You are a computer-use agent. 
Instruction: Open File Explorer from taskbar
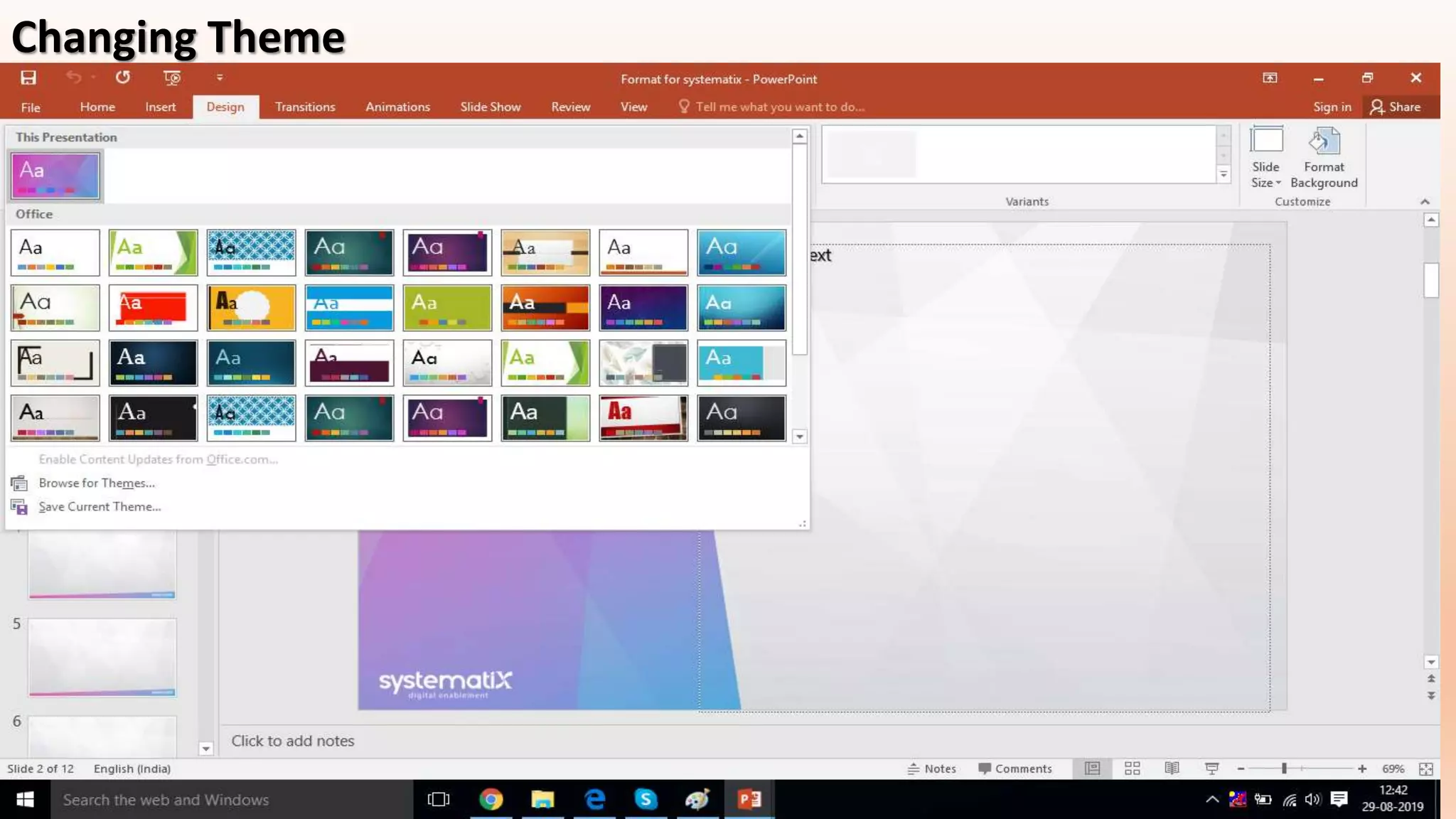pyautogui.click(x=542, y=800)
